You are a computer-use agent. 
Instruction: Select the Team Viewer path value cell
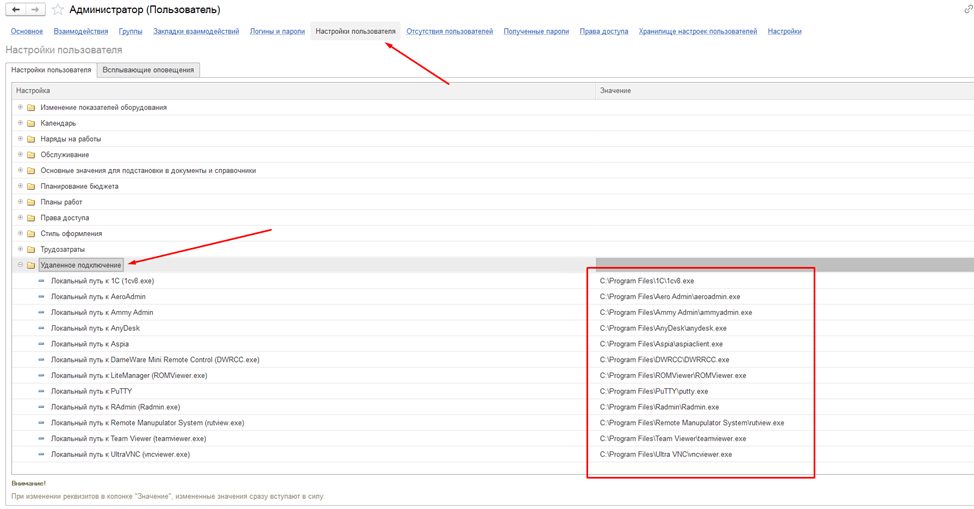(672, 439)
